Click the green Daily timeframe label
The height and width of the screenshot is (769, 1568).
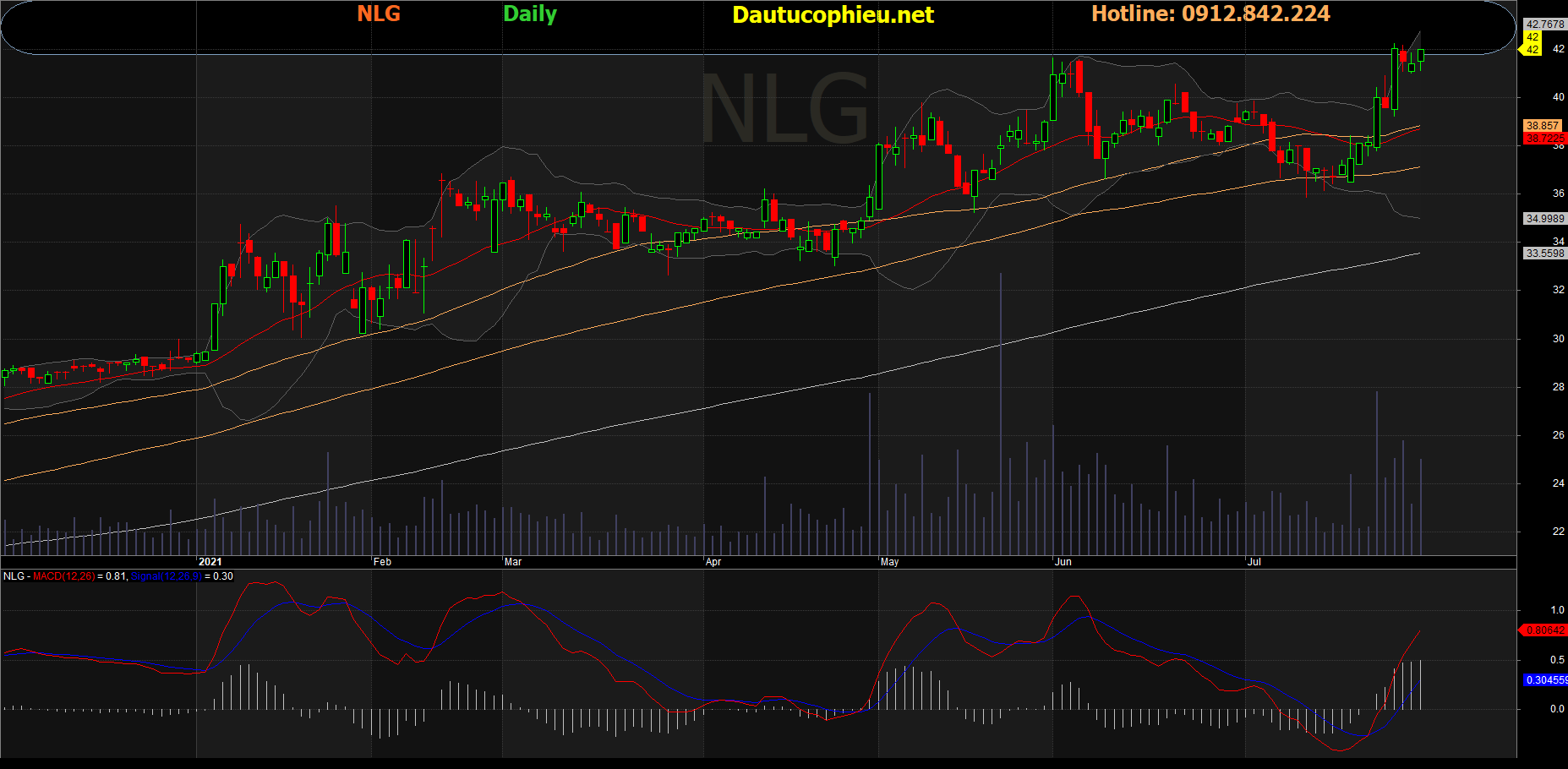pyautogui.click(x=530, y=14)
